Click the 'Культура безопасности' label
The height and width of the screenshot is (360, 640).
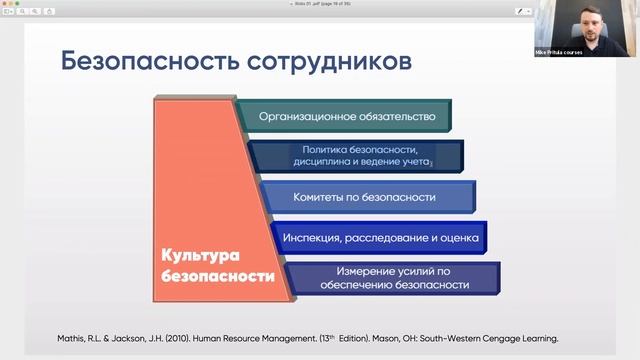[x=218, y=265]
